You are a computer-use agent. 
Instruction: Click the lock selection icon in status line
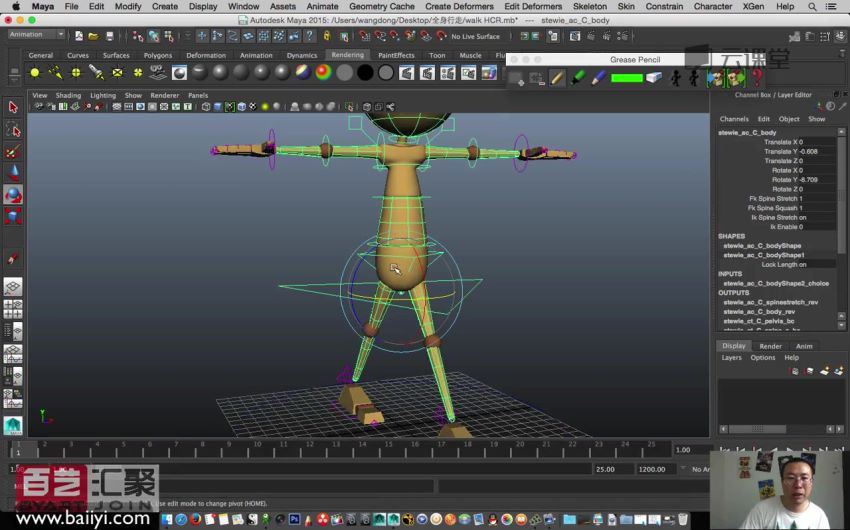327,36
